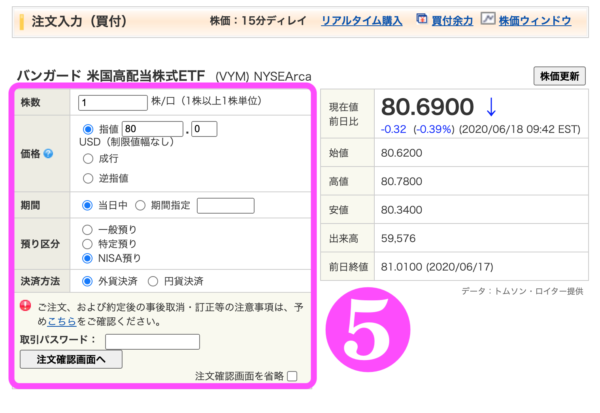Open the 株価ウィンドウ link
The image size is (600, 413).
click(535, 21)
